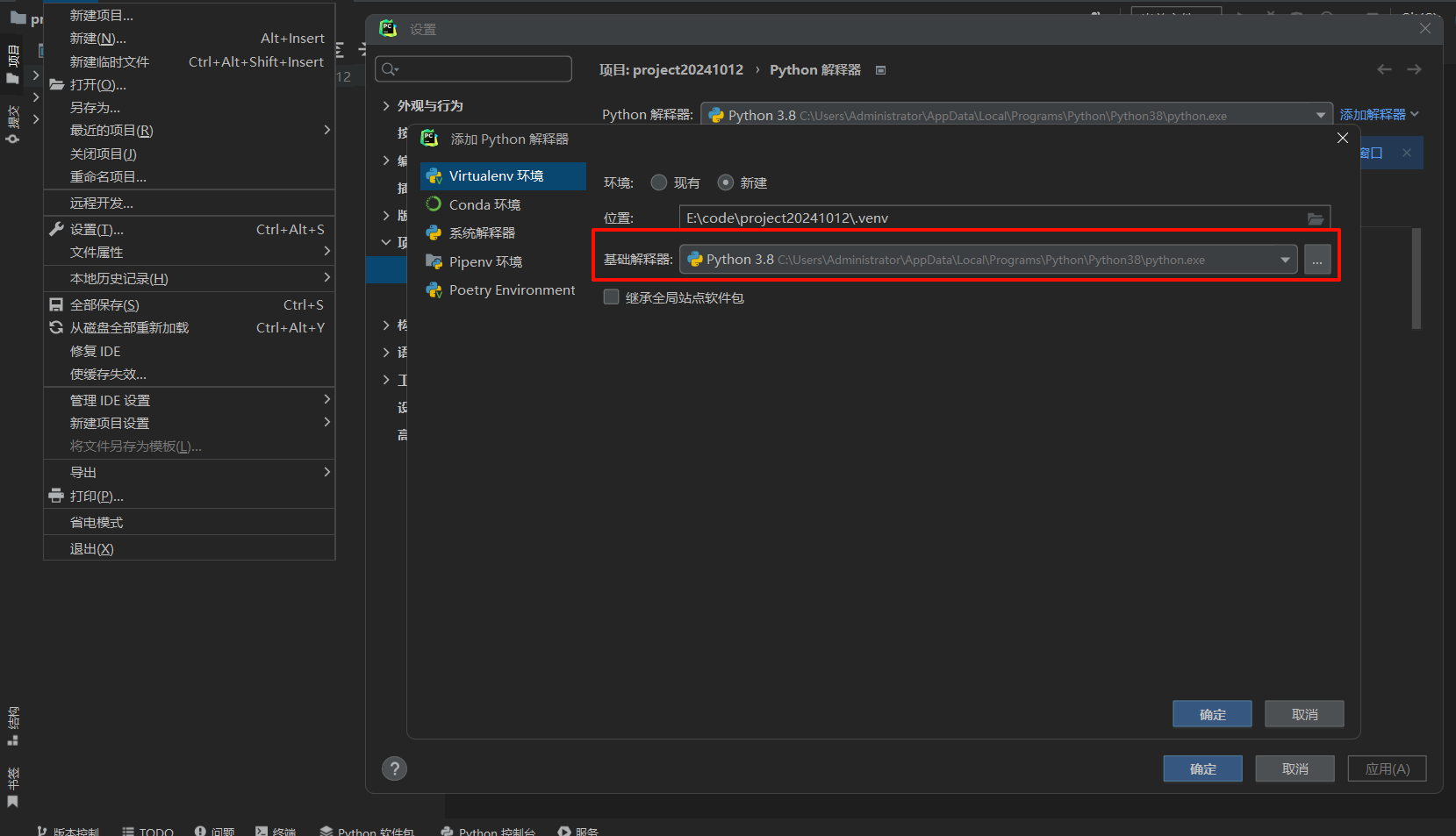The height and width of the screenshot is (836, 1456).
Task: Click Save All menu entry
Action: [x=190, y=304]
